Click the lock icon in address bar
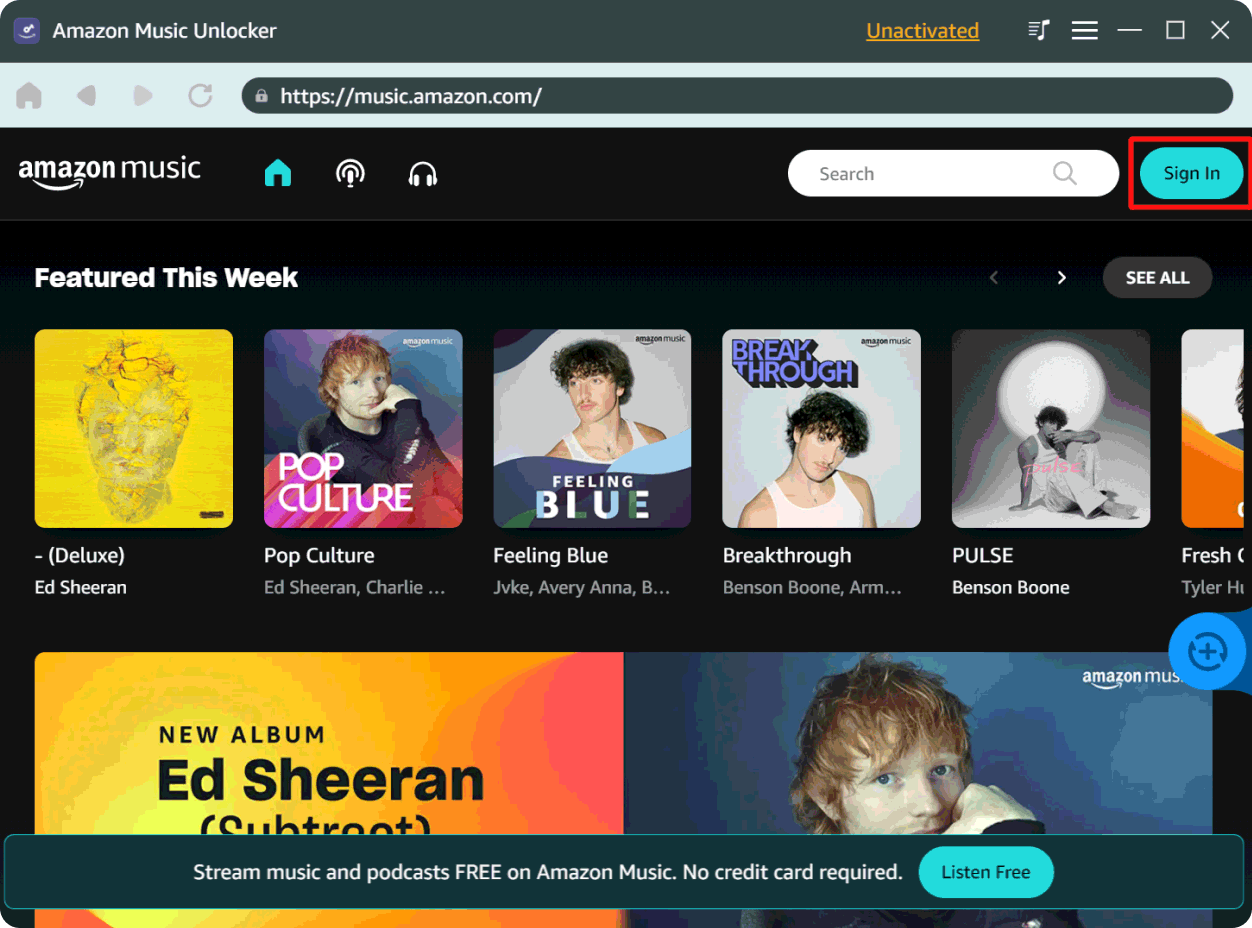Viewport: 1252px width, 928px height. click(x=261, y=97)
